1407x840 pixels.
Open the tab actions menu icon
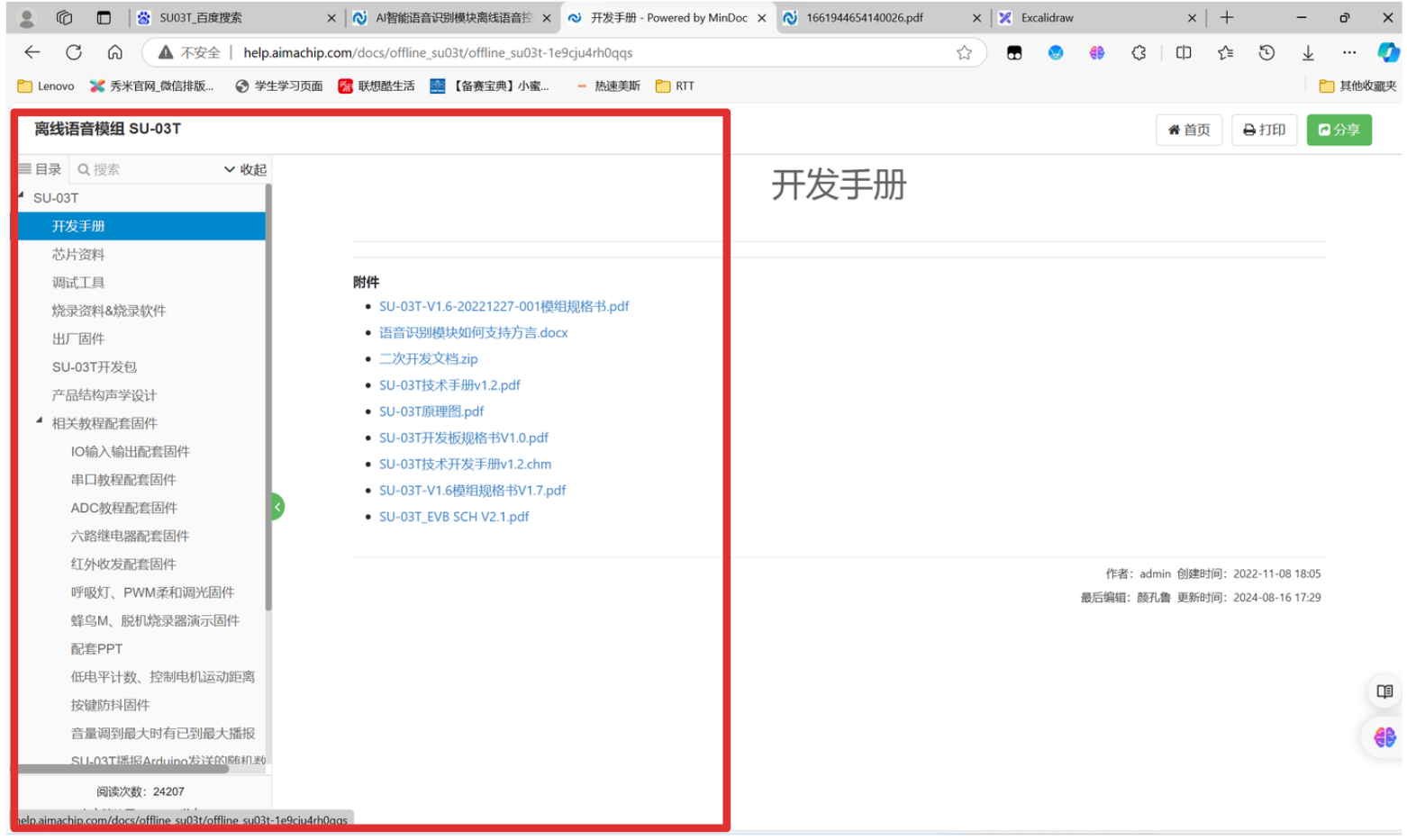click(x=104, y=17)
